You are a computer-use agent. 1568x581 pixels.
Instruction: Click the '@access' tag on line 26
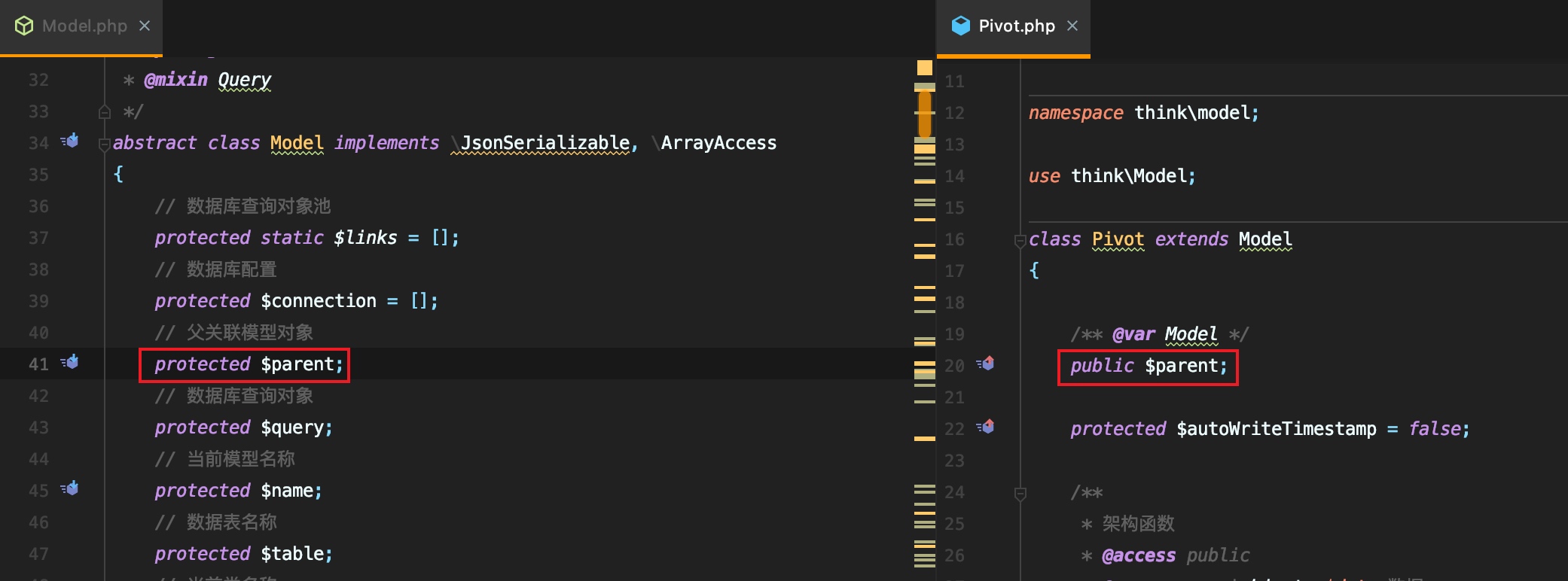pyautogui.click(x=1139, y=555)
